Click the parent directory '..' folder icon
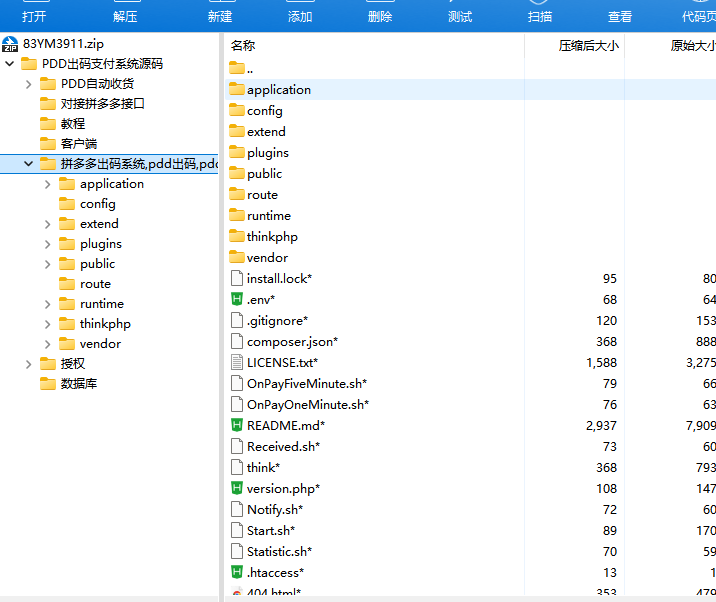716x602 pixels. [x=237, y=68]
